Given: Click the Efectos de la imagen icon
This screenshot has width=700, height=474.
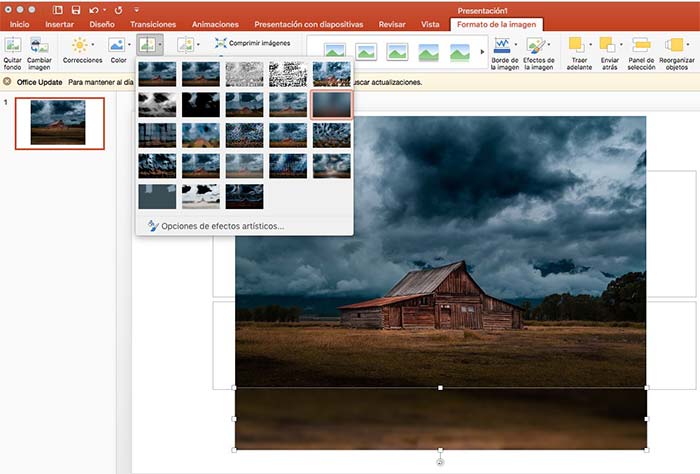Looking at the screenshot, I should coord(535,45).
